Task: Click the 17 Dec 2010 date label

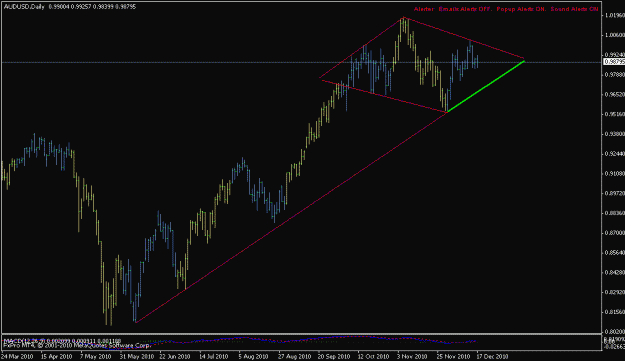Action: 492,356
